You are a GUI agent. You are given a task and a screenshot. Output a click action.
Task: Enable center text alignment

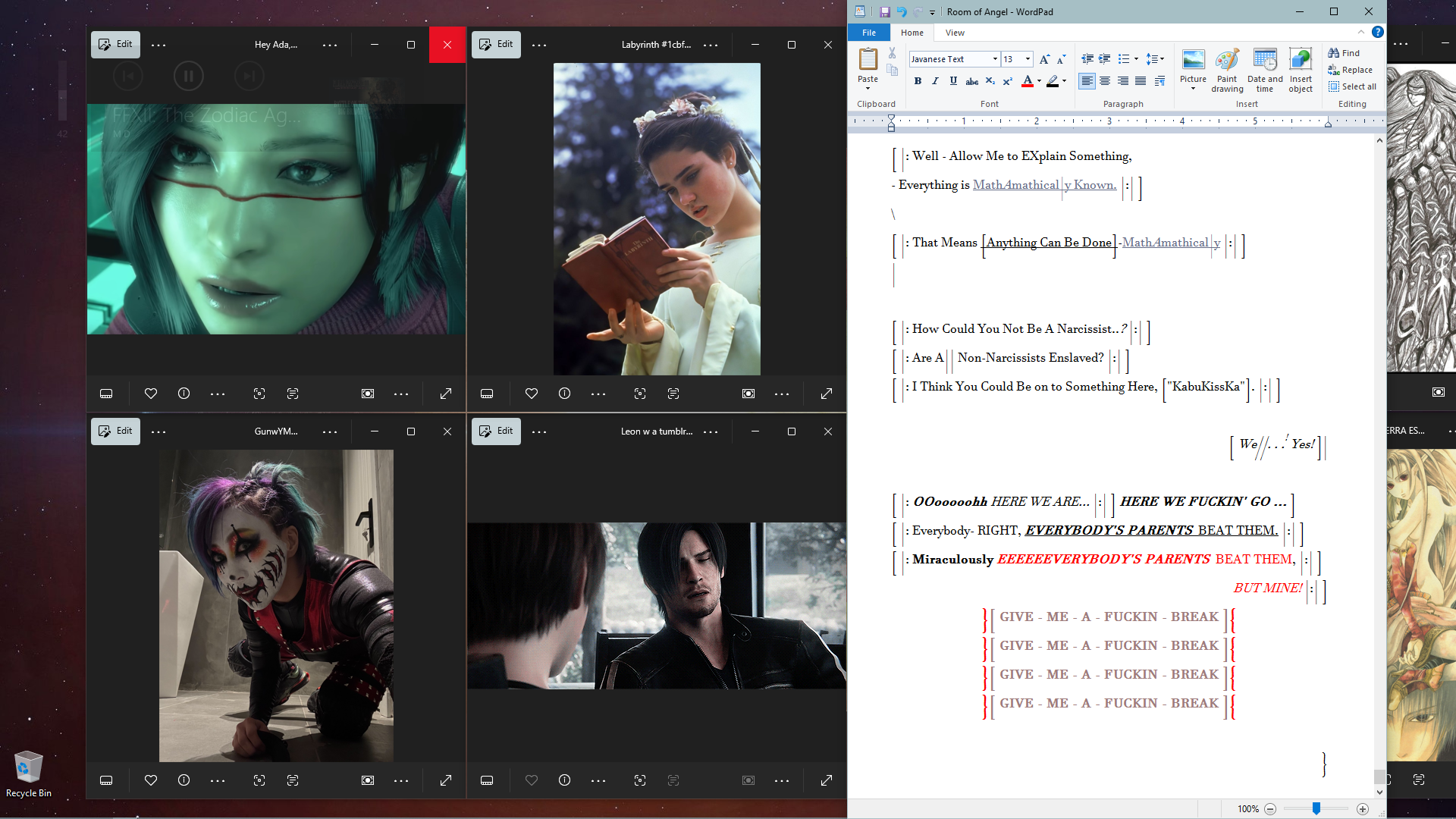click(1105, 81)
